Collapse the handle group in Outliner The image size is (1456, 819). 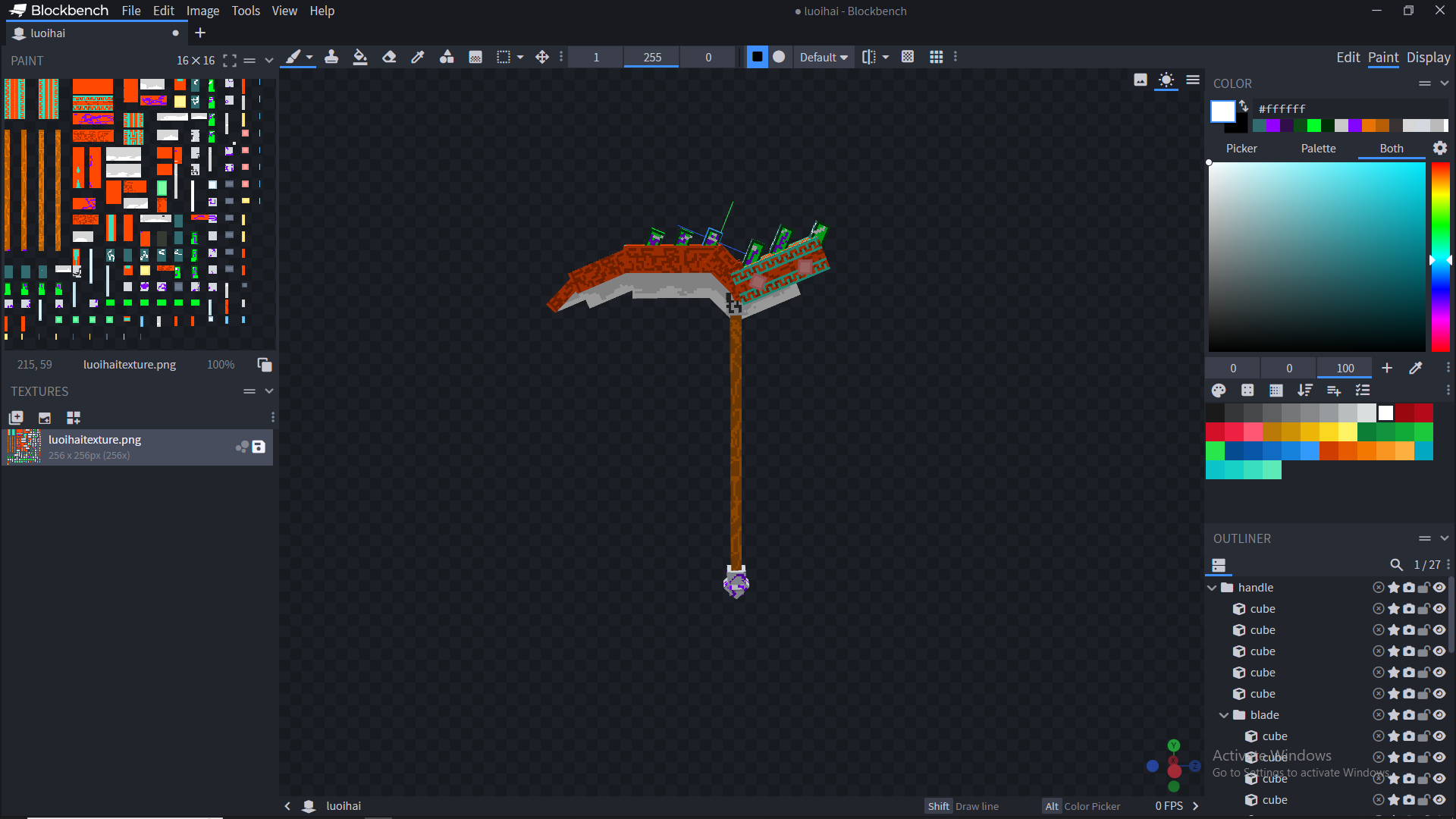1212,588
